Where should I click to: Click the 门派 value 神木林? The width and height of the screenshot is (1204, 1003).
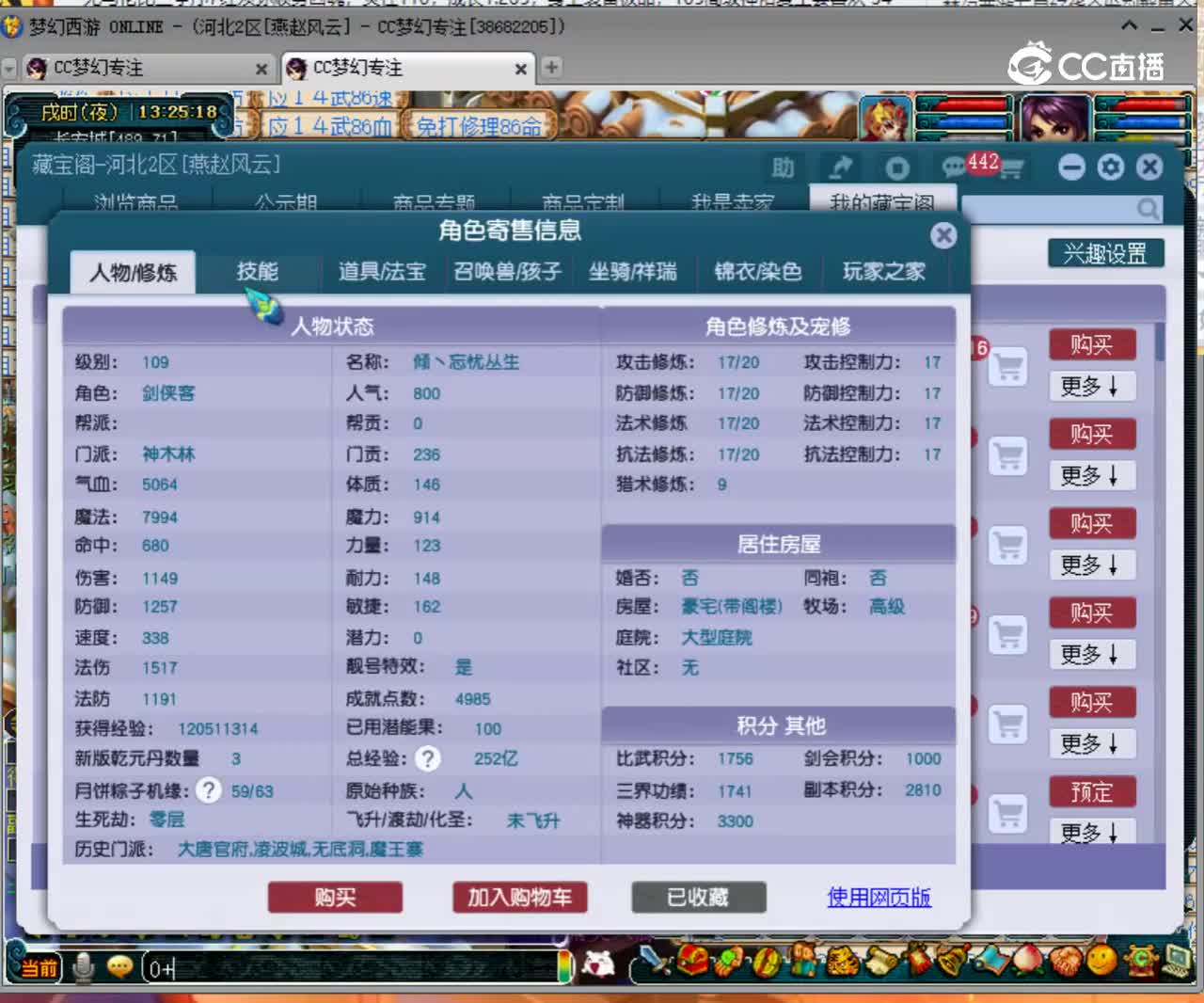[x=168, y=454]
